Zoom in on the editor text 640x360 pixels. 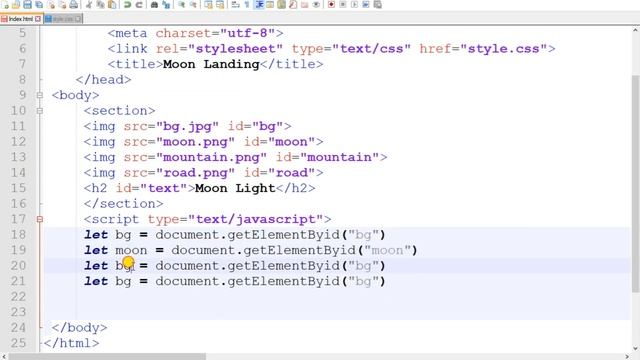point(182,5)
